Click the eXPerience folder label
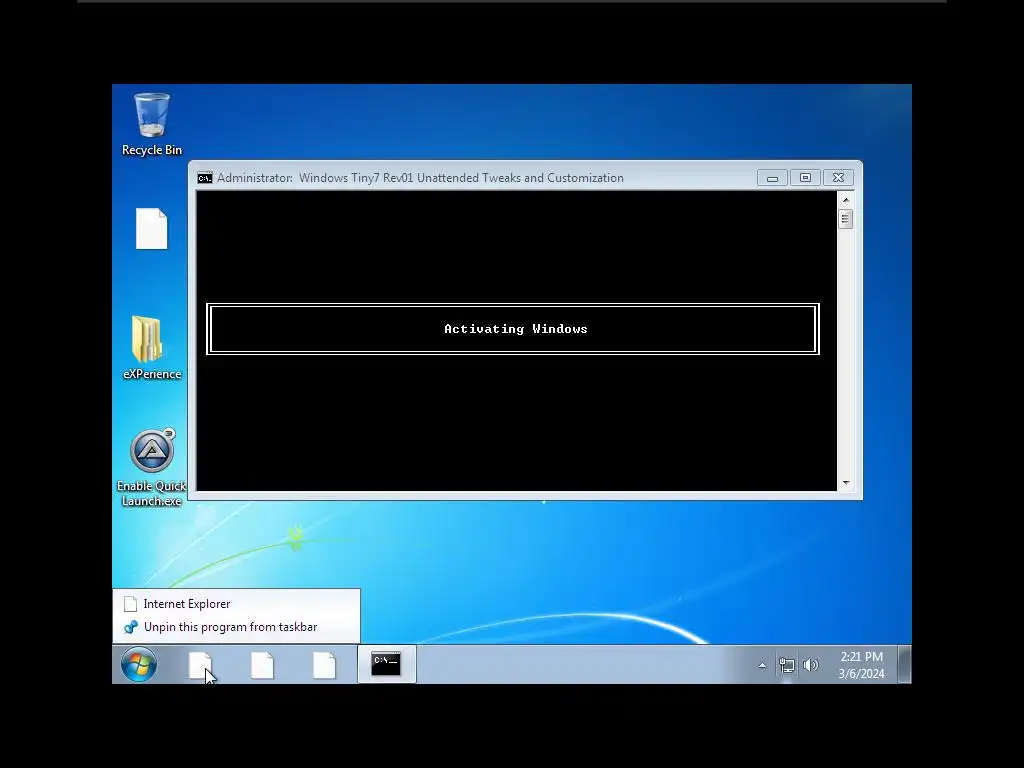Image resolution: width=1024 pixels, height=768 pixels. (x=152, y=374)
